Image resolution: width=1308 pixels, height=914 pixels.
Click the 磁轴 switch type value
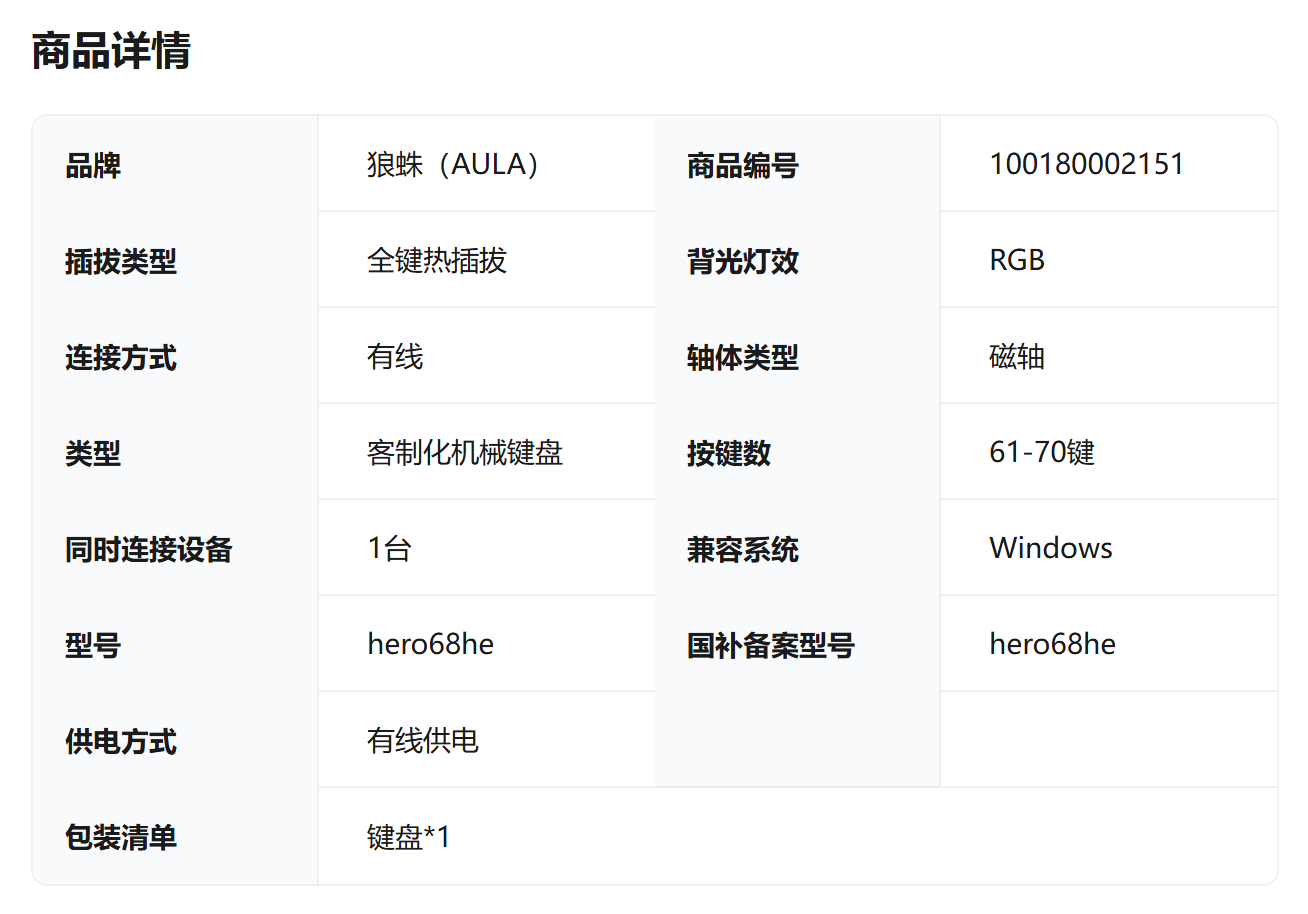click(1016, 356)
